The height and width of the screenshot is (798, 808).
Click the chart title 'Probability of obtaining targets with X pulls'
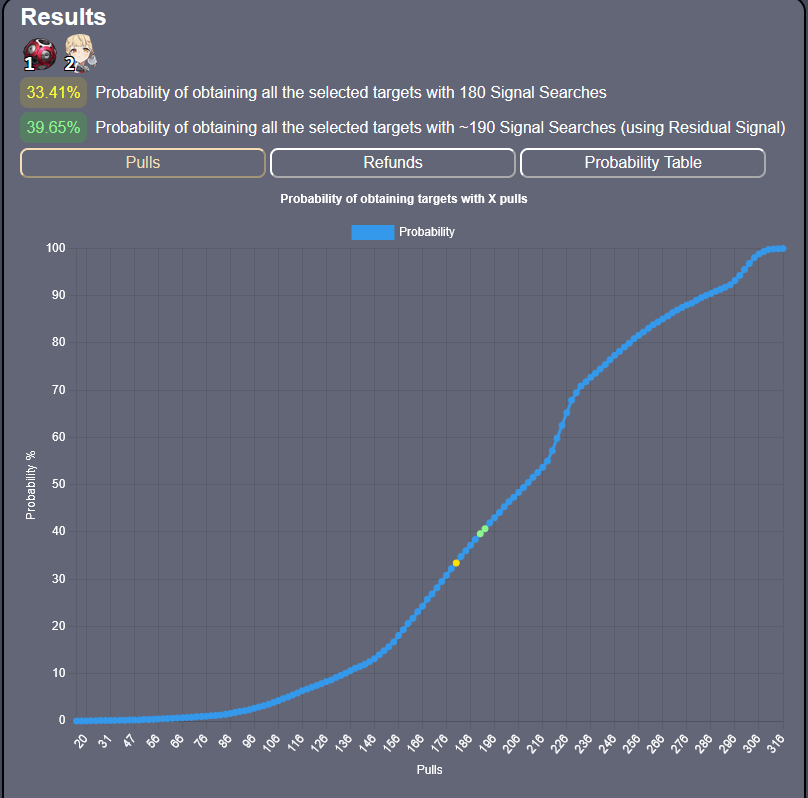[x=403, y=199]
